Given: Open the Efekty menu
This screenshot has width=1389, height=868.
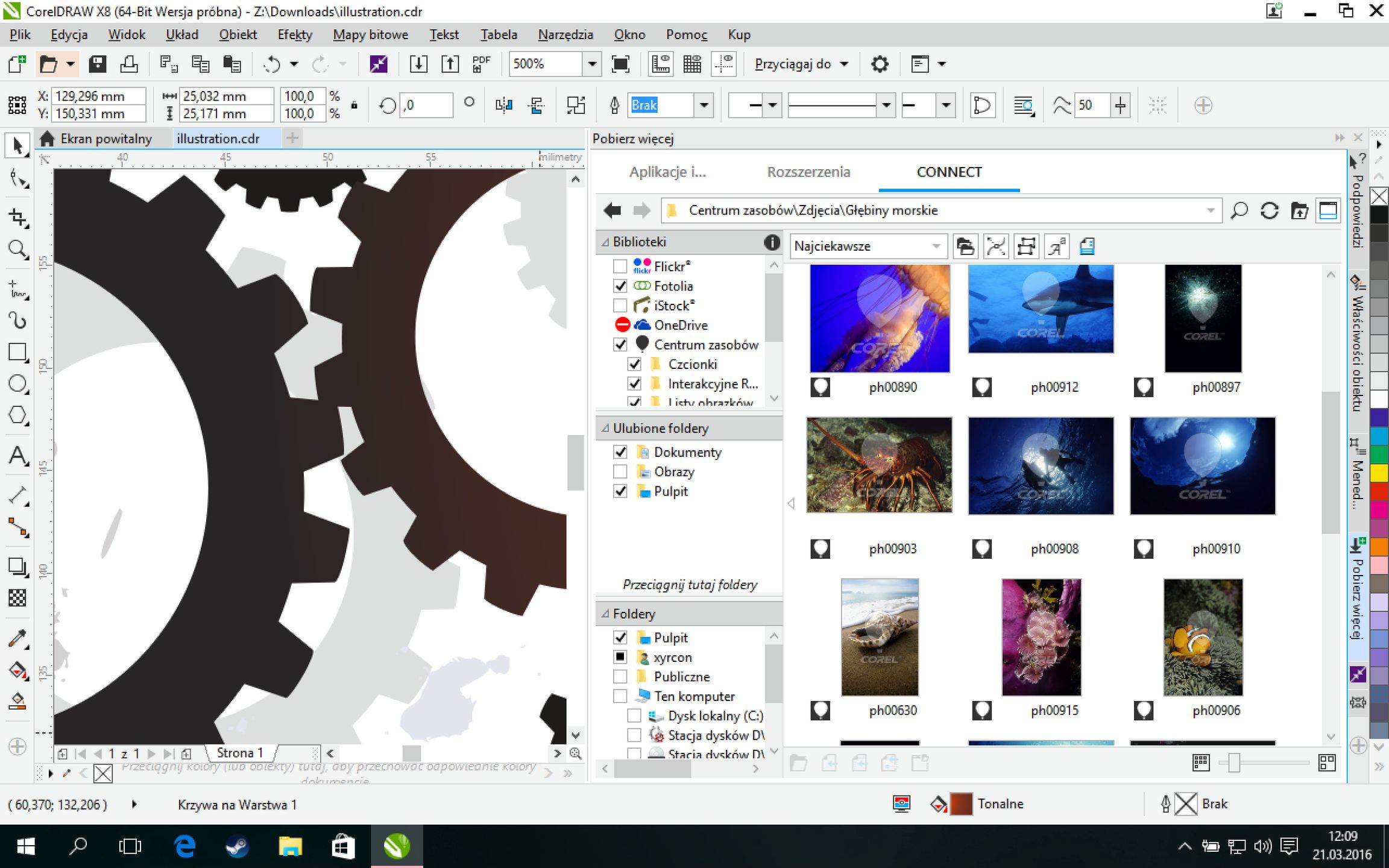Looking at the screenshot, I should (x=295, y=35).
